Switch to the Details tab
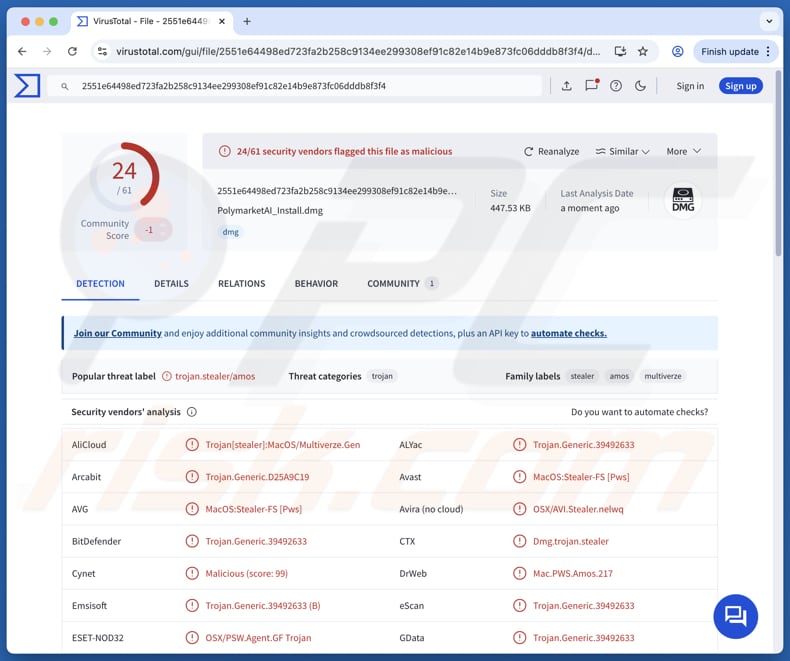790x661 pixels. (x=171, y=284)
